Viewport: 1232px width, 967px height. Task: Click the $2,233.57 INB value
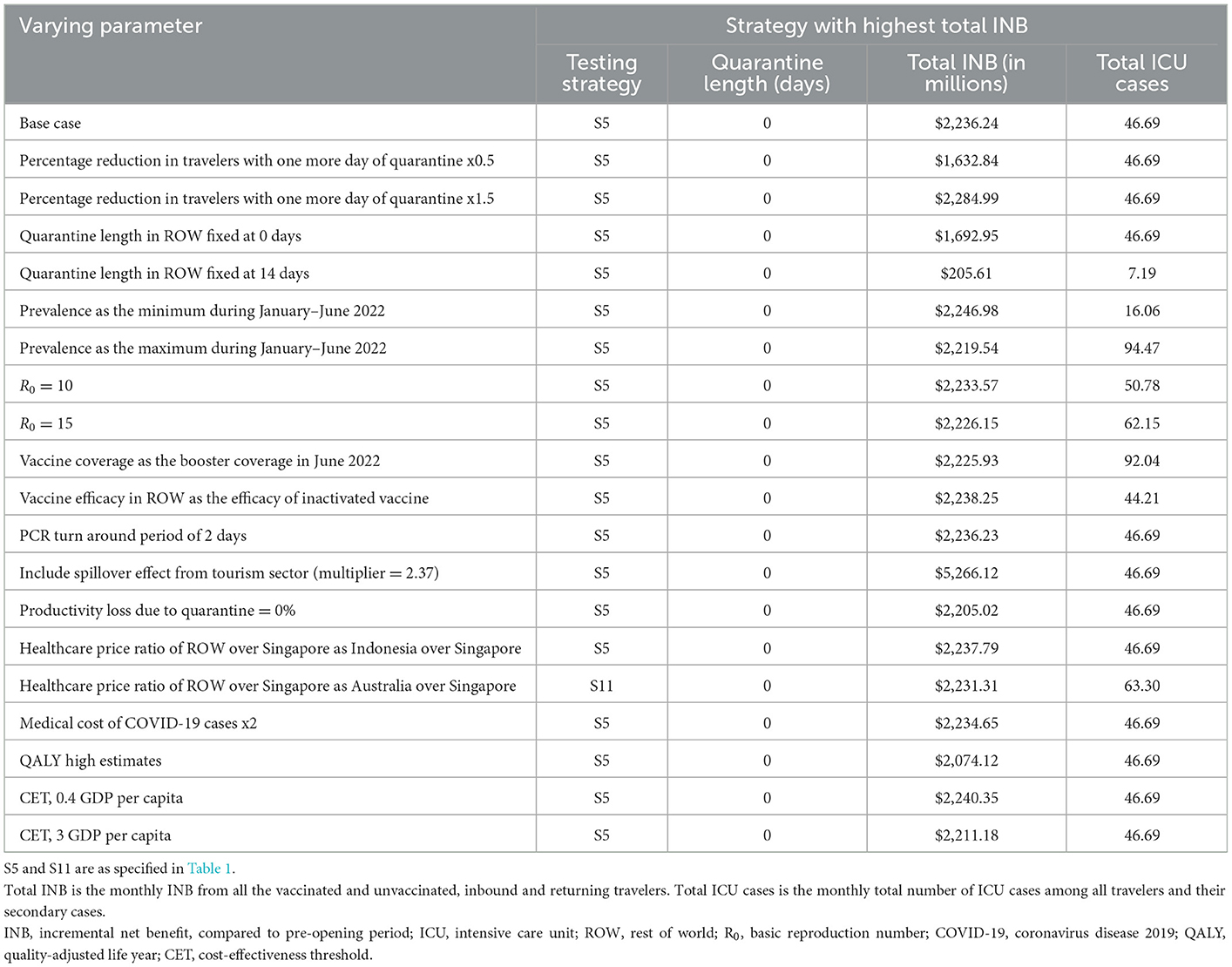(966, 386)
